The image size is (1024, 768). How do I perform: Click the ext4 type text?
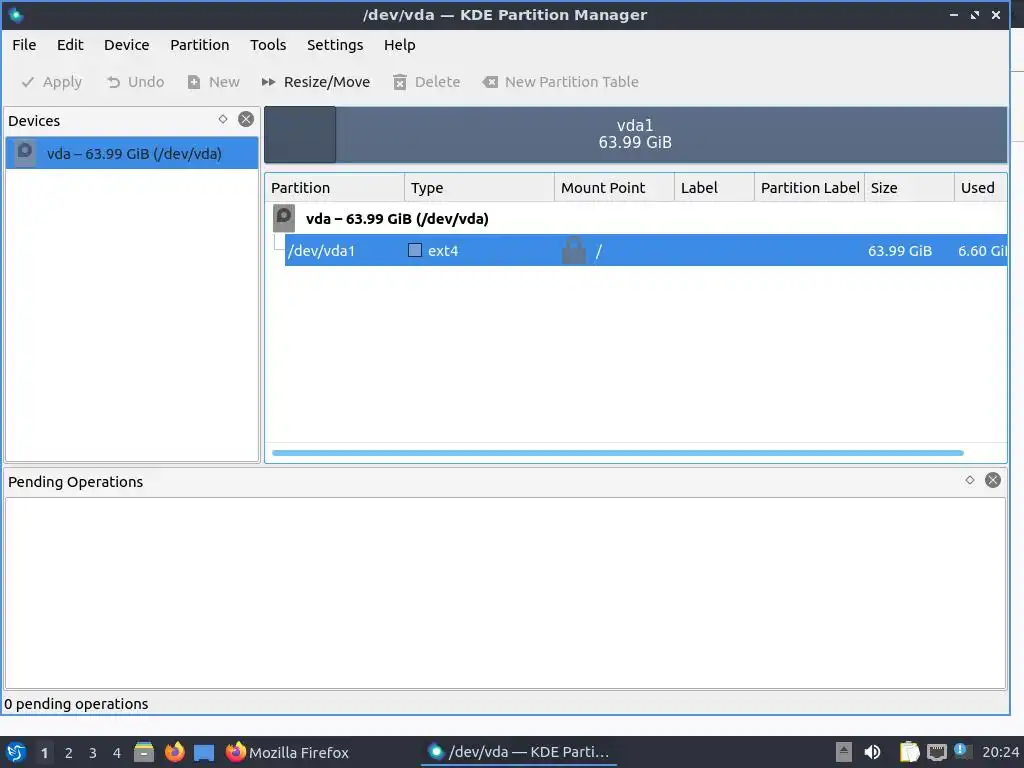pos(443,251)
